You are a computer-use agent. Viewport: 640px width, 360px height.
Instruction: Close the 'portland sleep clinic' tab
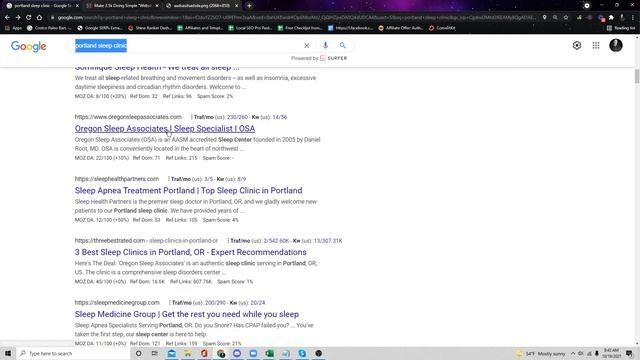point(77,6)
